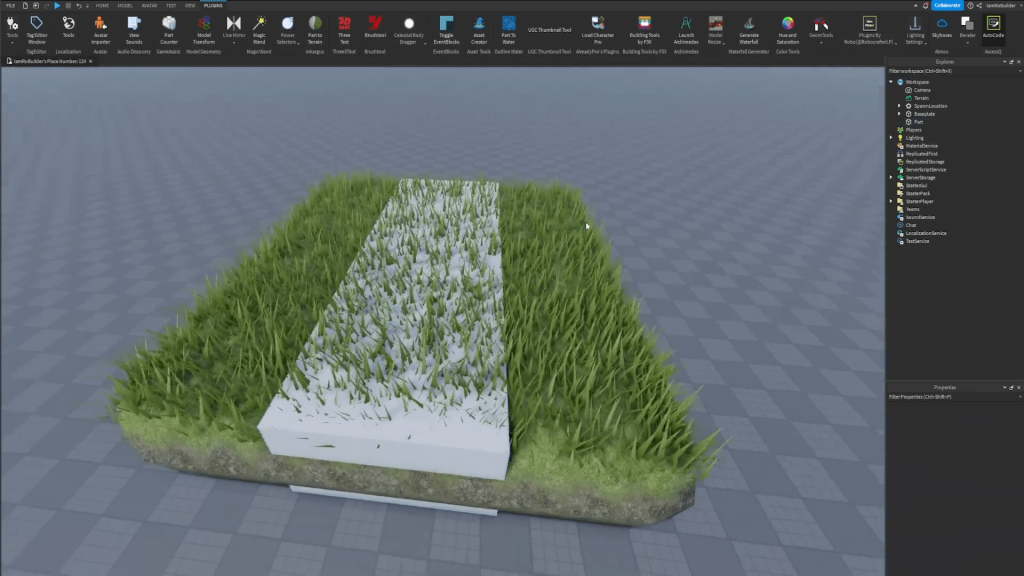Collapse the Workspace tree node
1024x576 pixels.
pyautogui.click(x=891, y=82)
